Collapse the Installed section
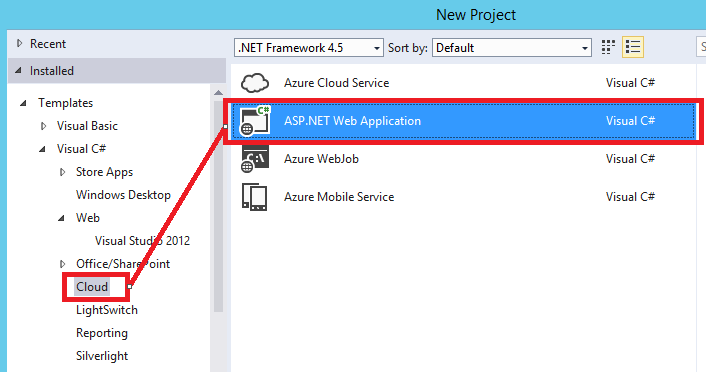This screenshot has height=372, width=706. (x=18, y=70)
